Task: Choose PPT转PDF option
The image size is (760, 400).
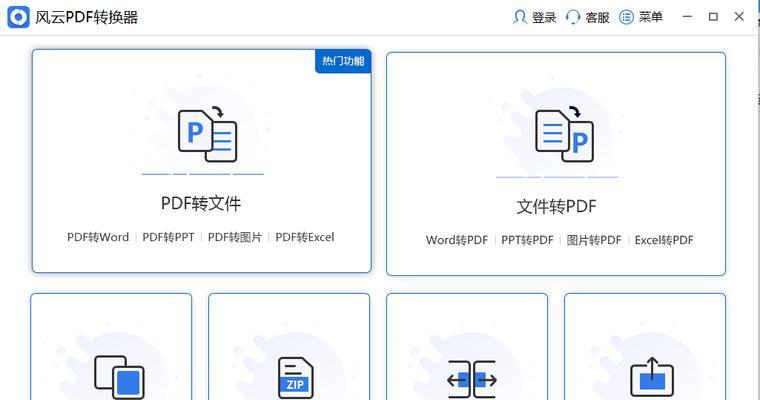Action: tap(527, 240)
